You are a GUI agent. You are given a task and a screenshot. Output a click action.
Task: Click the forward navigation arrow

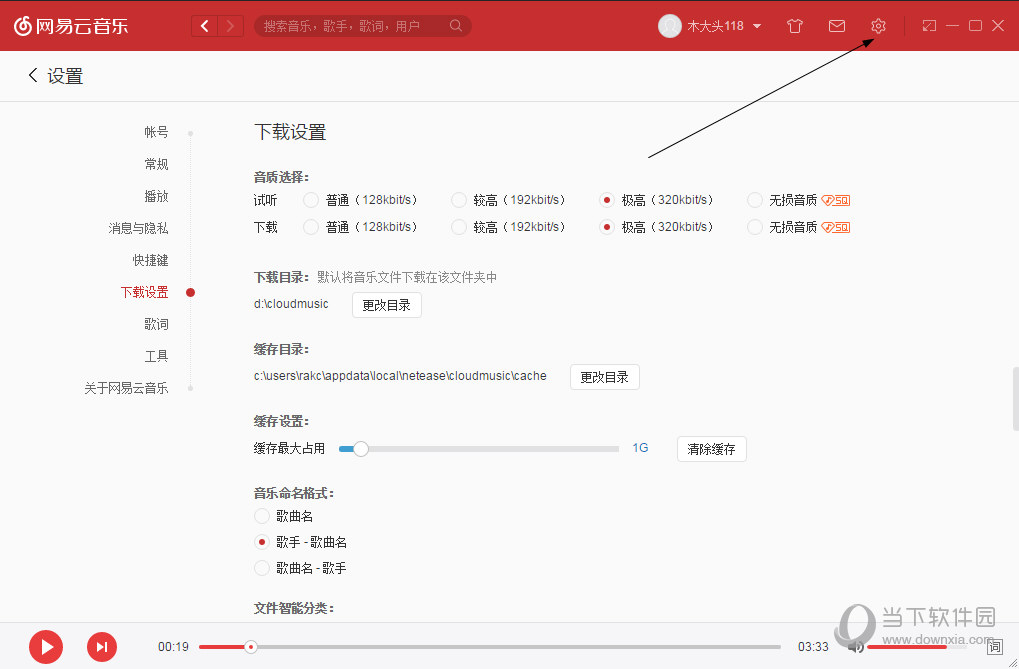[x=231, y=25]
